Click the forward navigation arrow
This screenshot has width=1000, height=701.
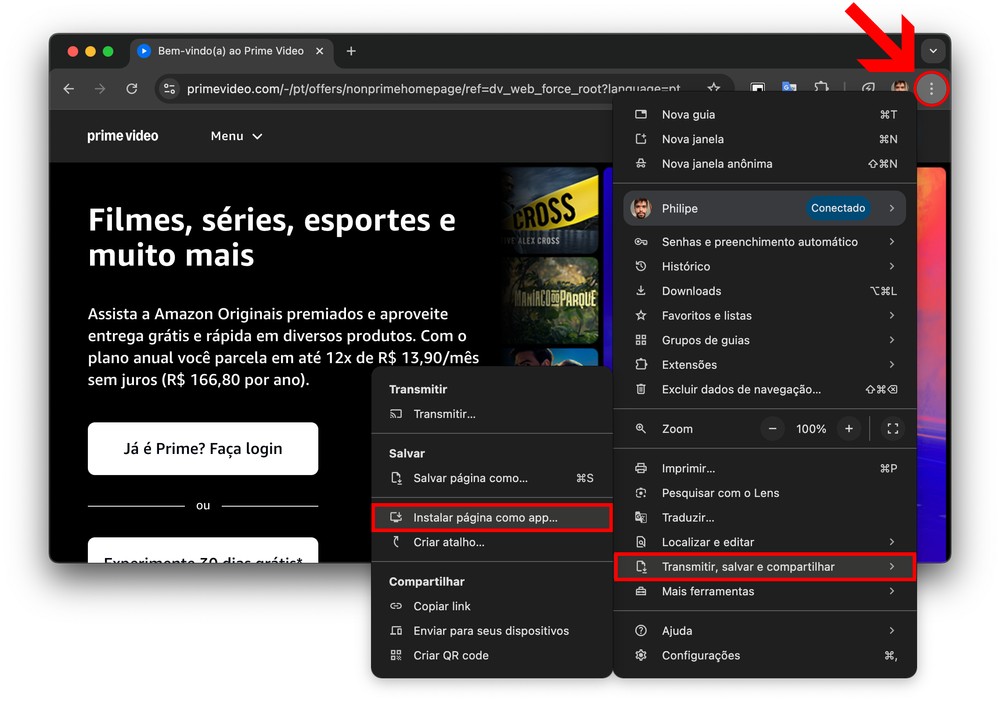click(x=100, y=89)
